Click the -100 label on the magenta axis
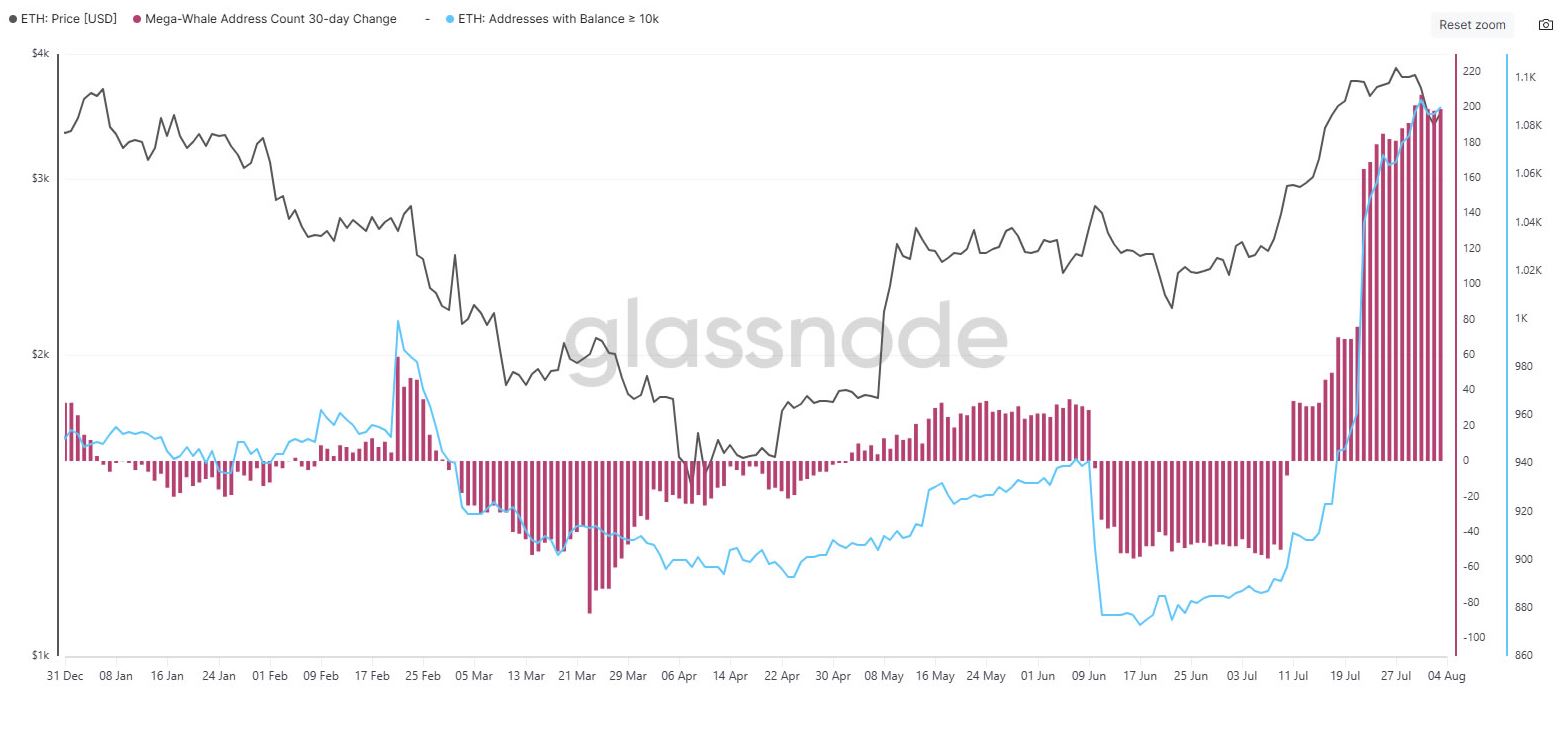Viewport: 1564px width, 745px height. [x=1474, y=638]
